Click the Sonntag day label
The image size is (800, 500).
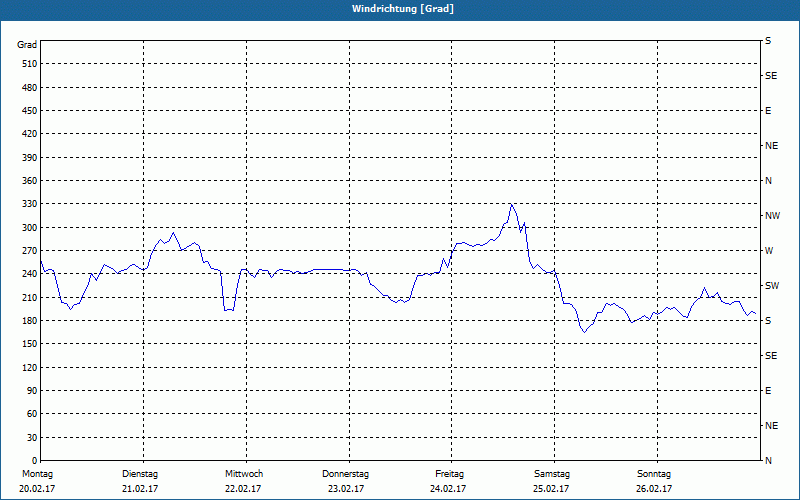(x=654, y=474)
